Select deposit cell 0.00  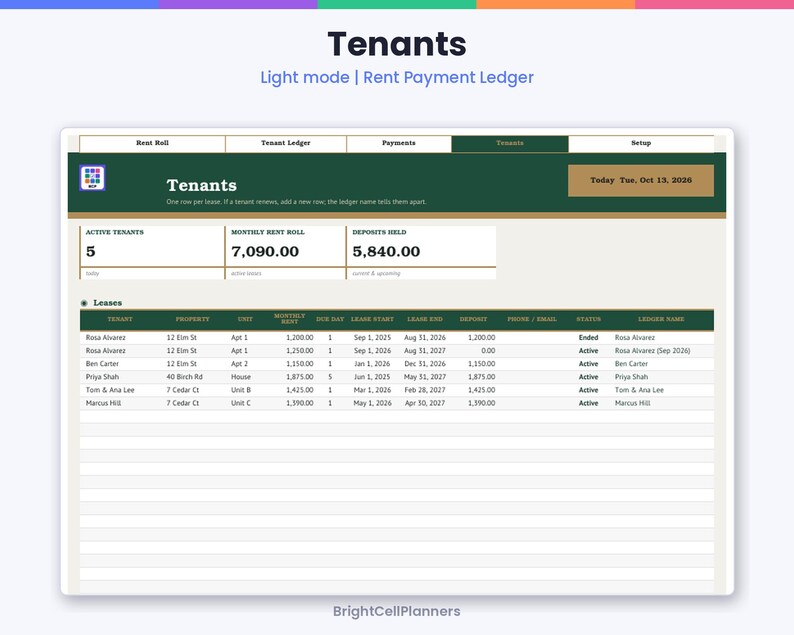click(x=488, y=351)
